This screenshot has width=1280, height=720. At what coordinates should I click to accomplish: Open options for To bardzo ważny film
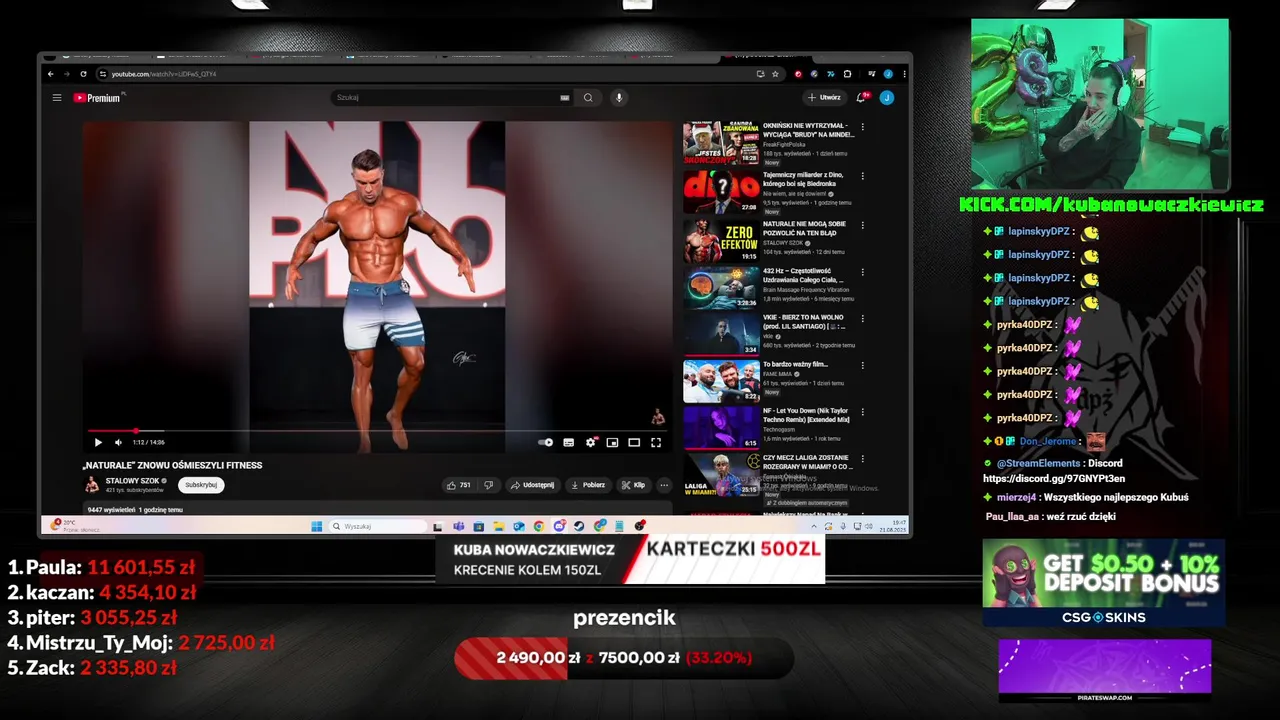[x=863, y=365]
